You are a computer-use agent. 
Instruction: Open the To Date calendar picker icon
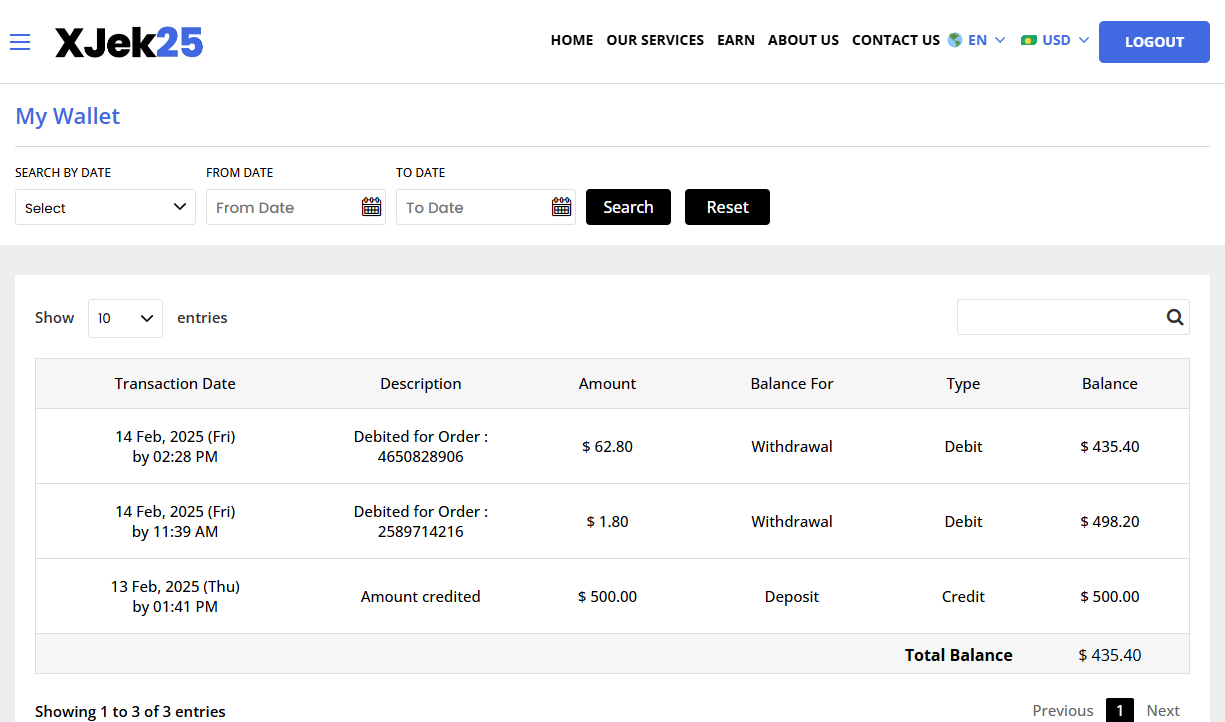[x=561, y=207]
